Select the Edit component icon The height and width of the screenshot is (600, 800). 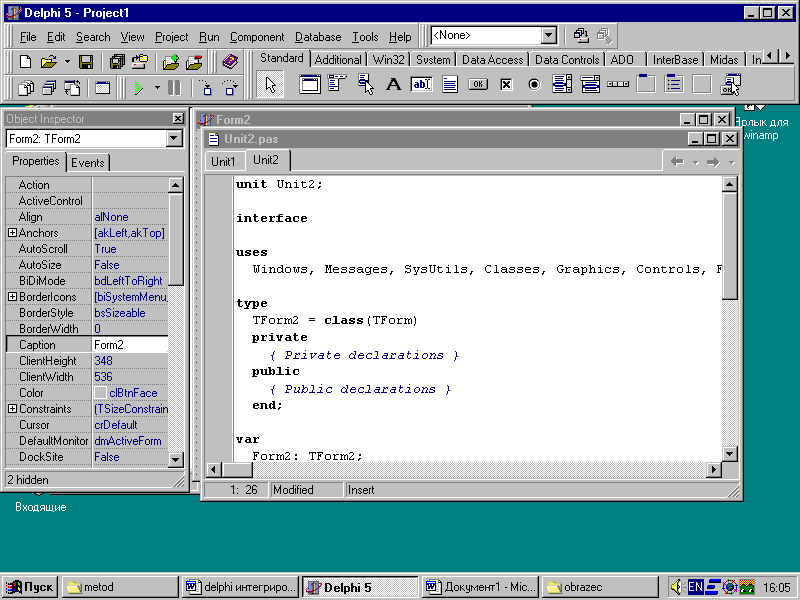421,84
